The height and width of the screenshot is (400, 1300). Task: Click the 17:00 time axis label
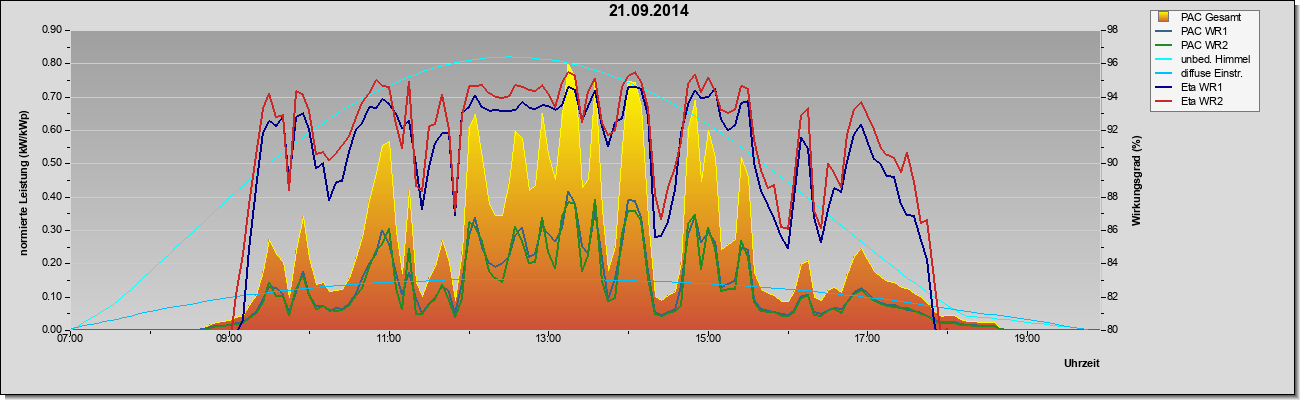coord(867,339)
